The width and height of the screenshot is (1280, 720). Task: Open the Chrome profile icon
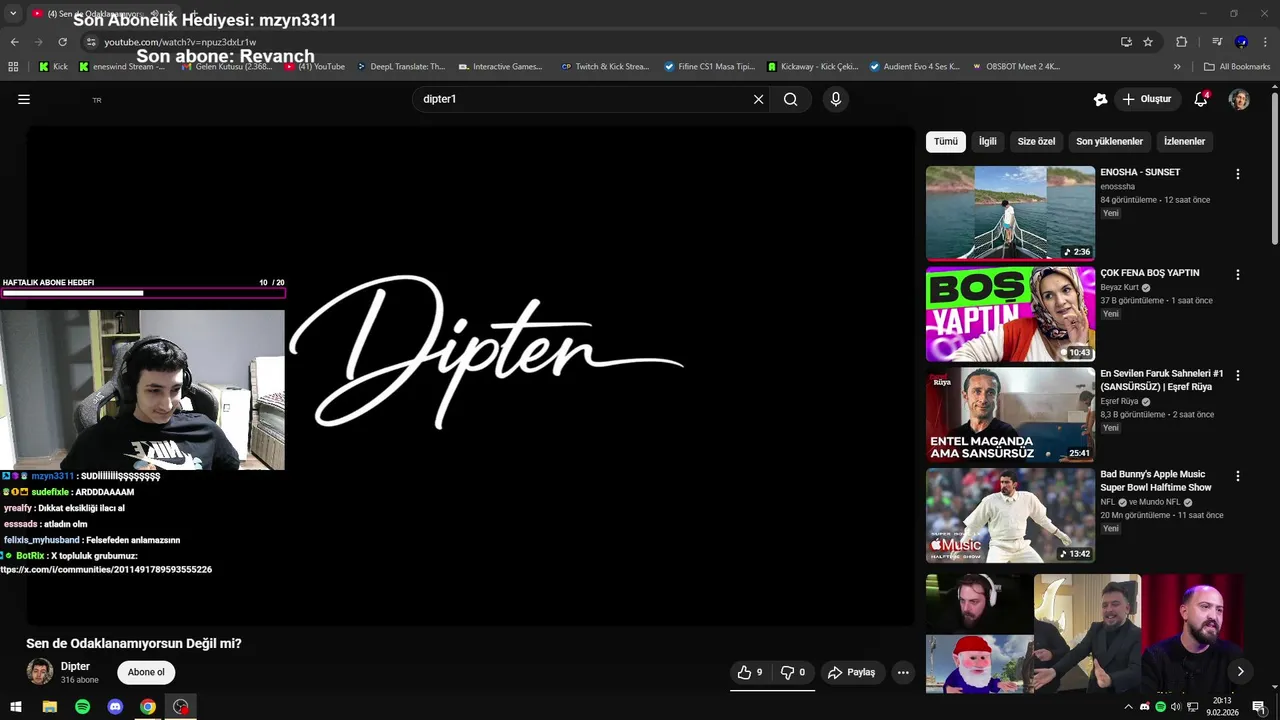click(1241, 42)
